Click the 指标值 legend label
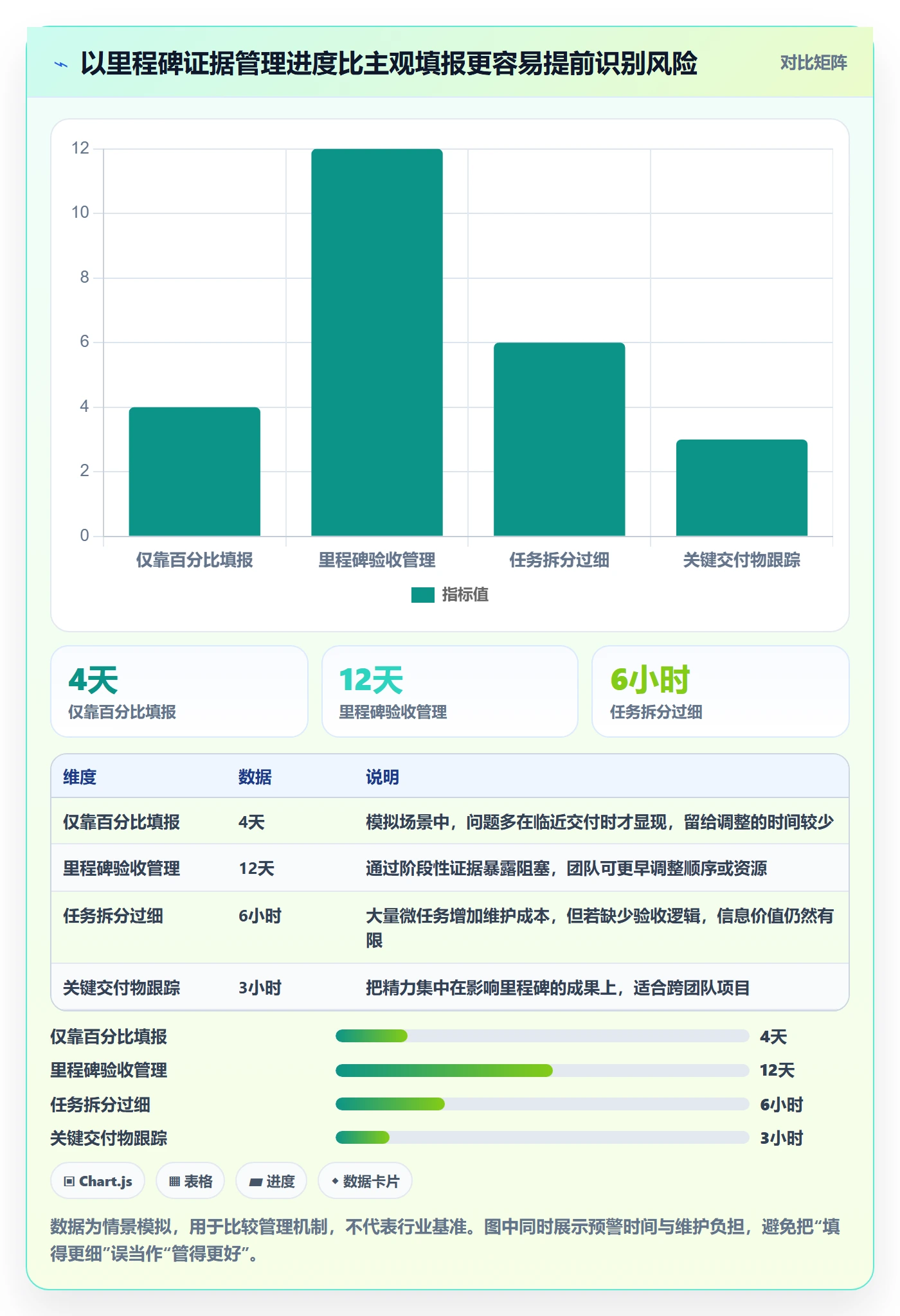Screen dimensions: 900x1316 (x=465, y=595)
